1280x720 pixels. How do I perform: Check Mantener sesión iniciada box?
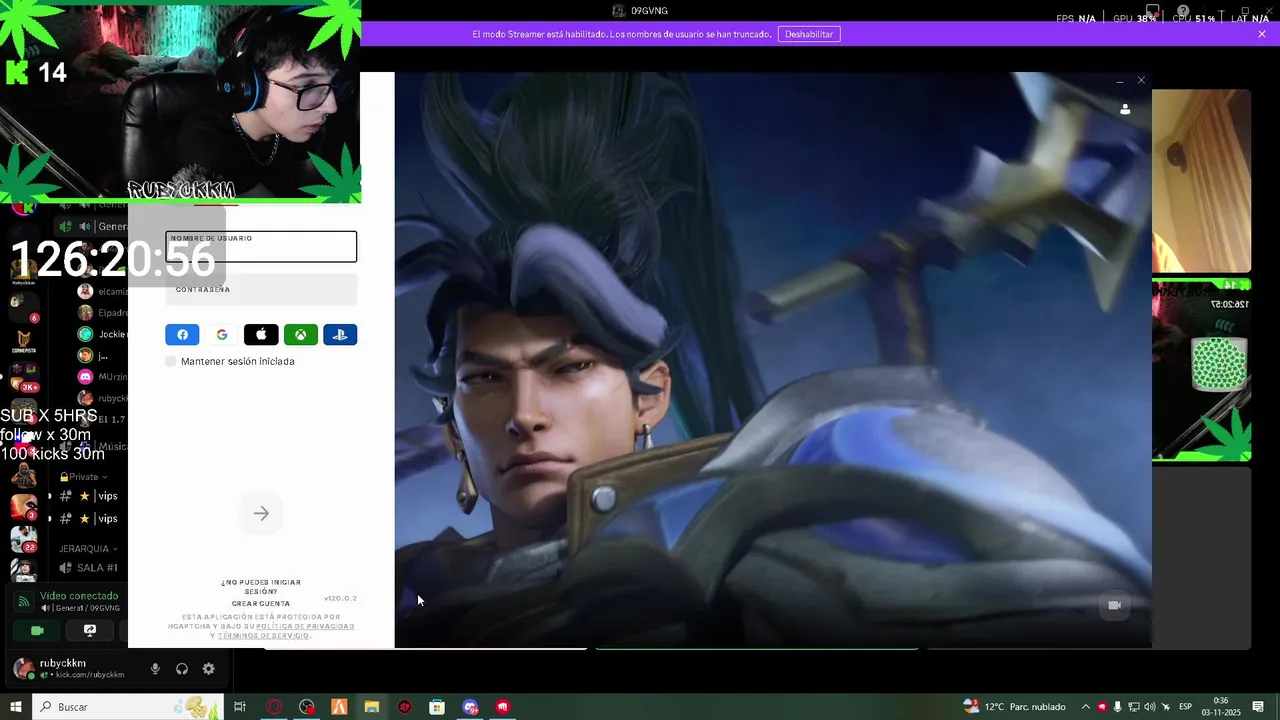171,361
